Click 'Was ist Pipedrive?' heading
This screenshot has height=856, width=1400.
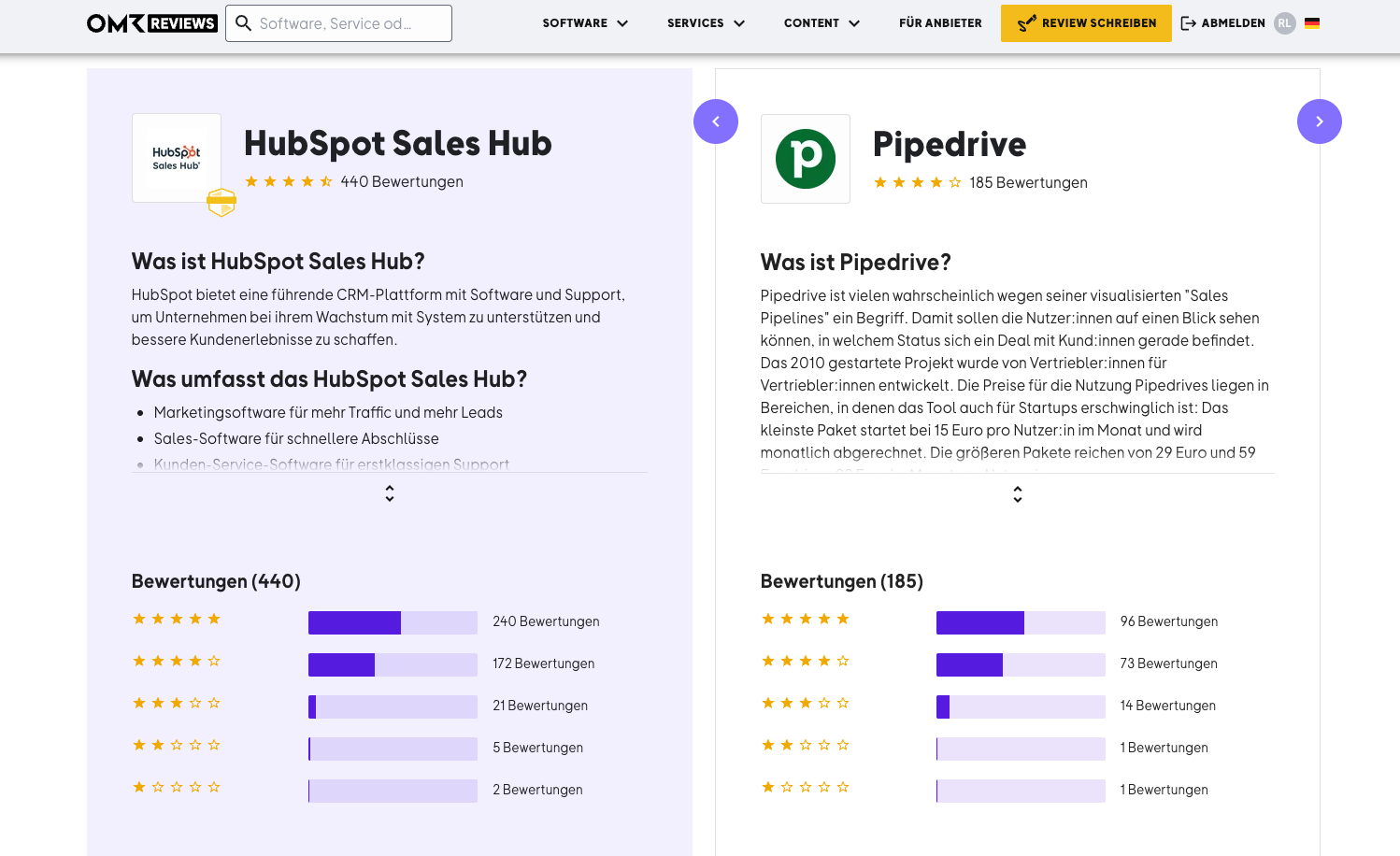point(856,262)
